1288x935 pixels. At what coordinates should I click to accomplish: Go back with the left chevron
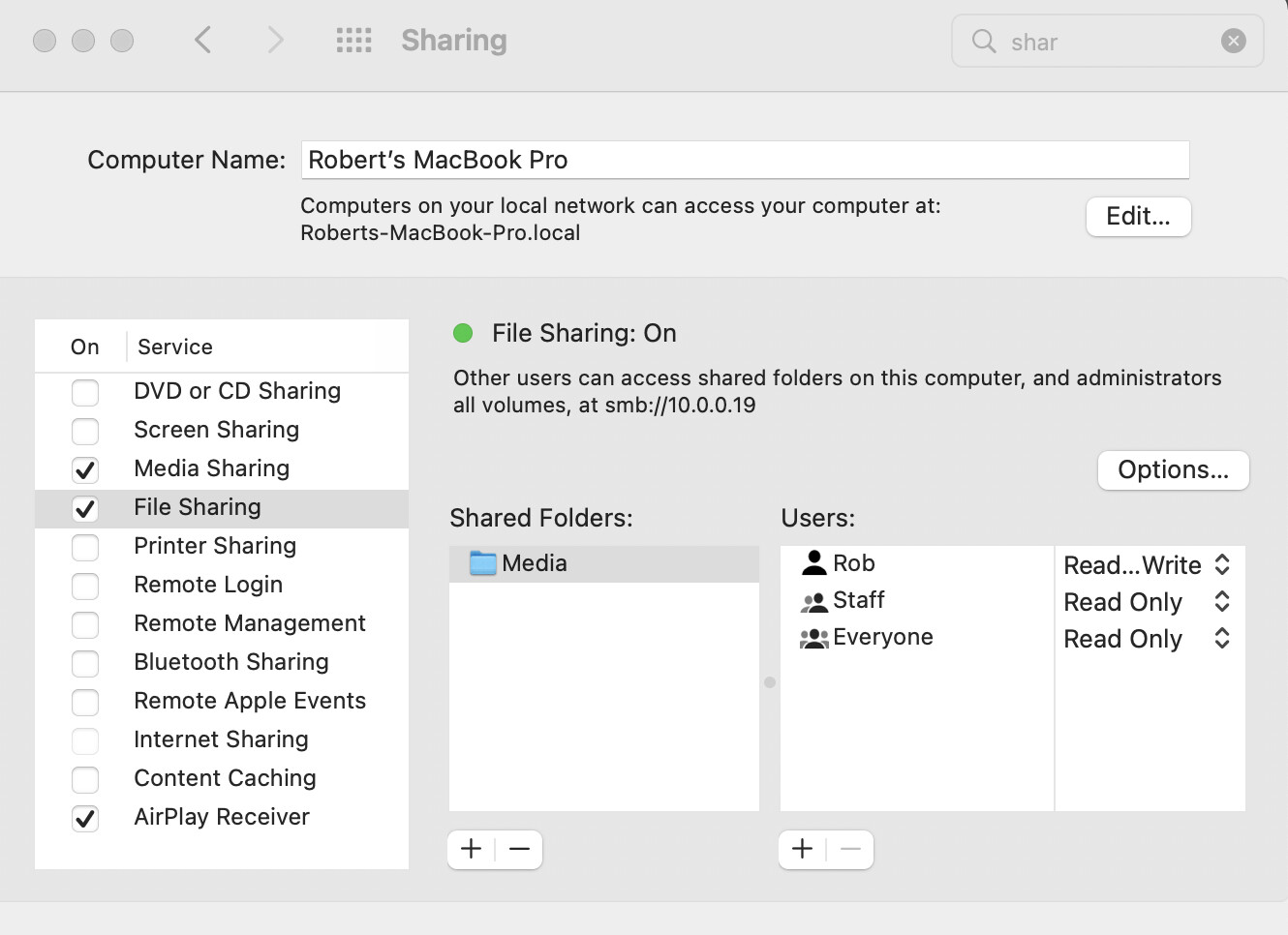[x=202, y=40]
